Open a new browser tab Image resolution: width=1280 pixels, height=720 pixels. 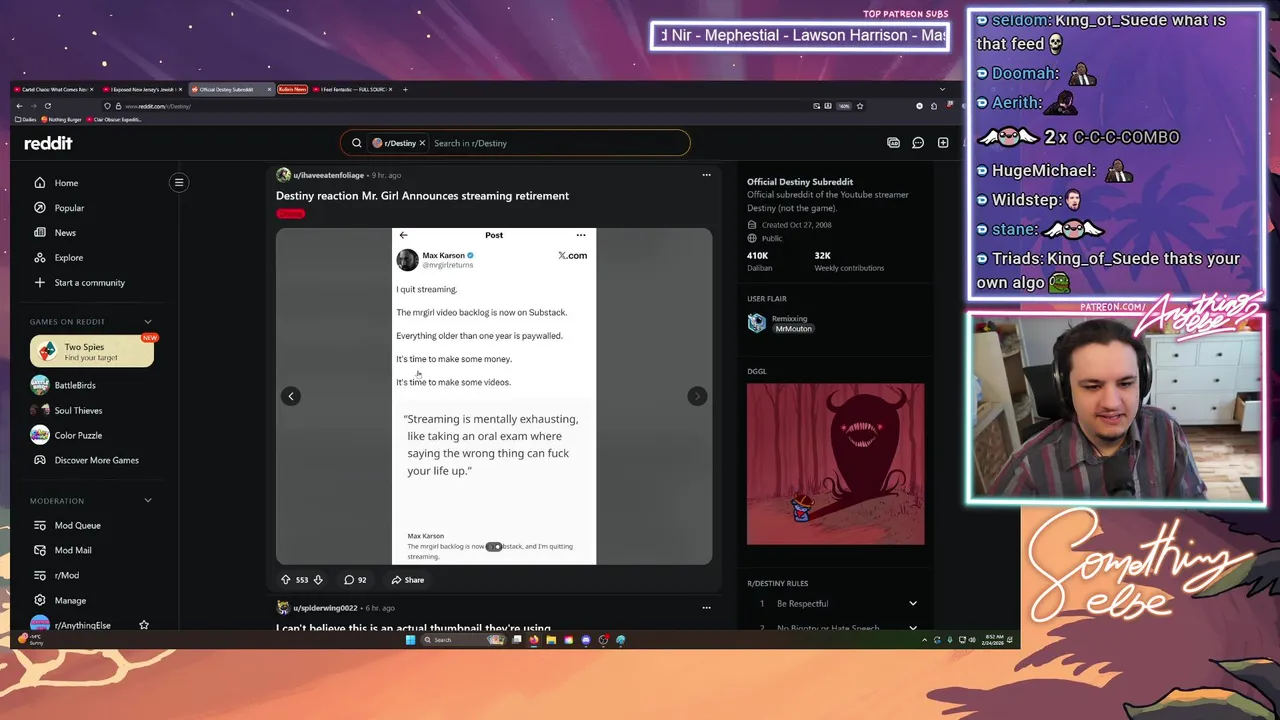pos(405,89)
